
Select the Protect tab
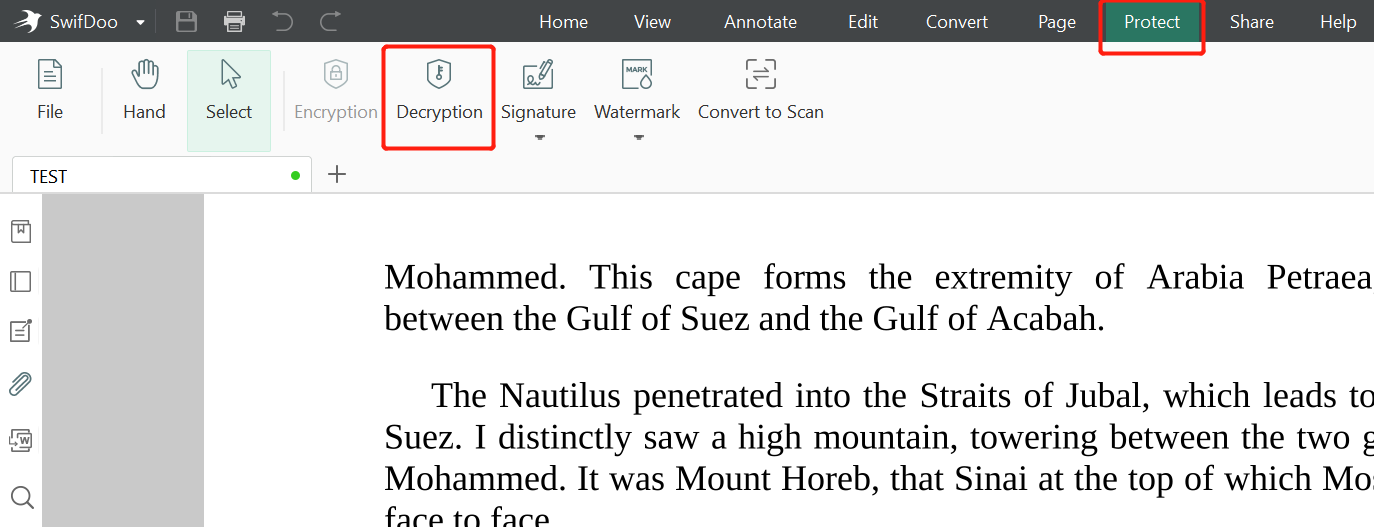coord(1152,22)
